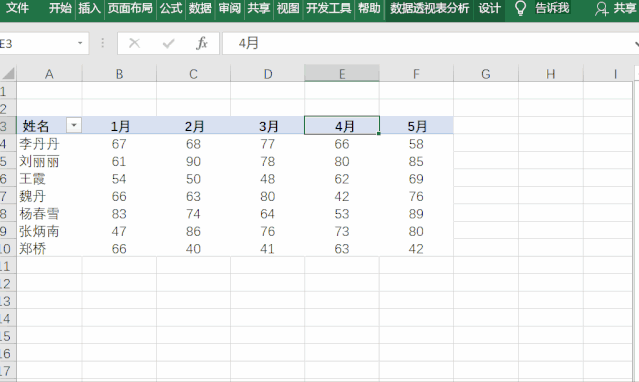Select the 李丹丹 name cell
The image size is (639, 382).
click(49, 144)
